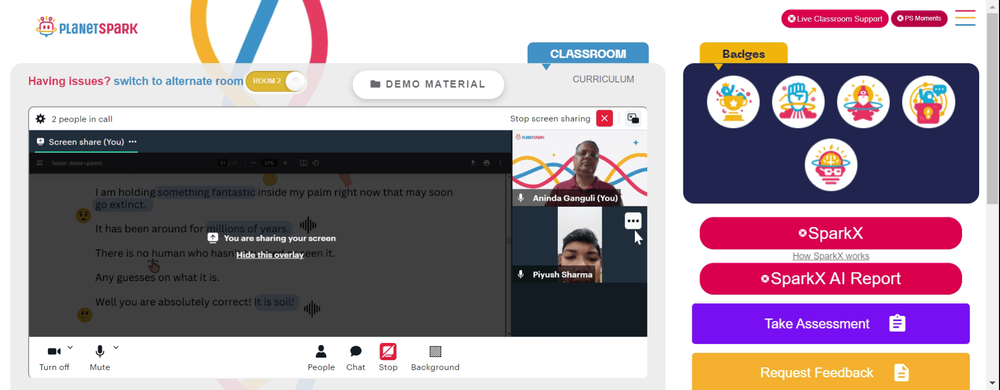Expand microphone device options chevron
The image size is (1000, 390).
116,347
